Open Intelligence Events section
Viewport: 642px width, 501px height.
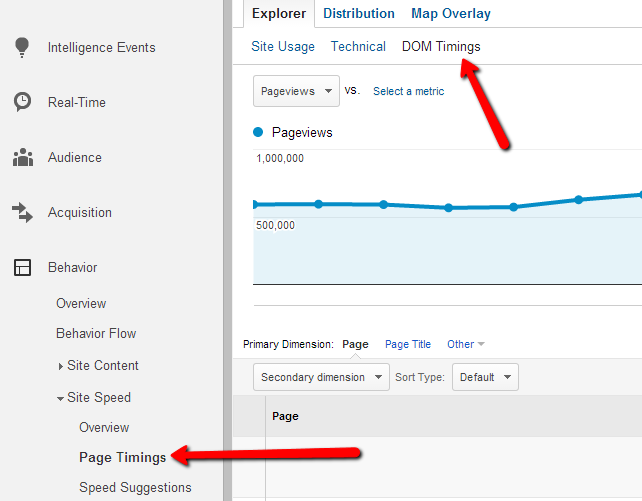coord(102,47)
